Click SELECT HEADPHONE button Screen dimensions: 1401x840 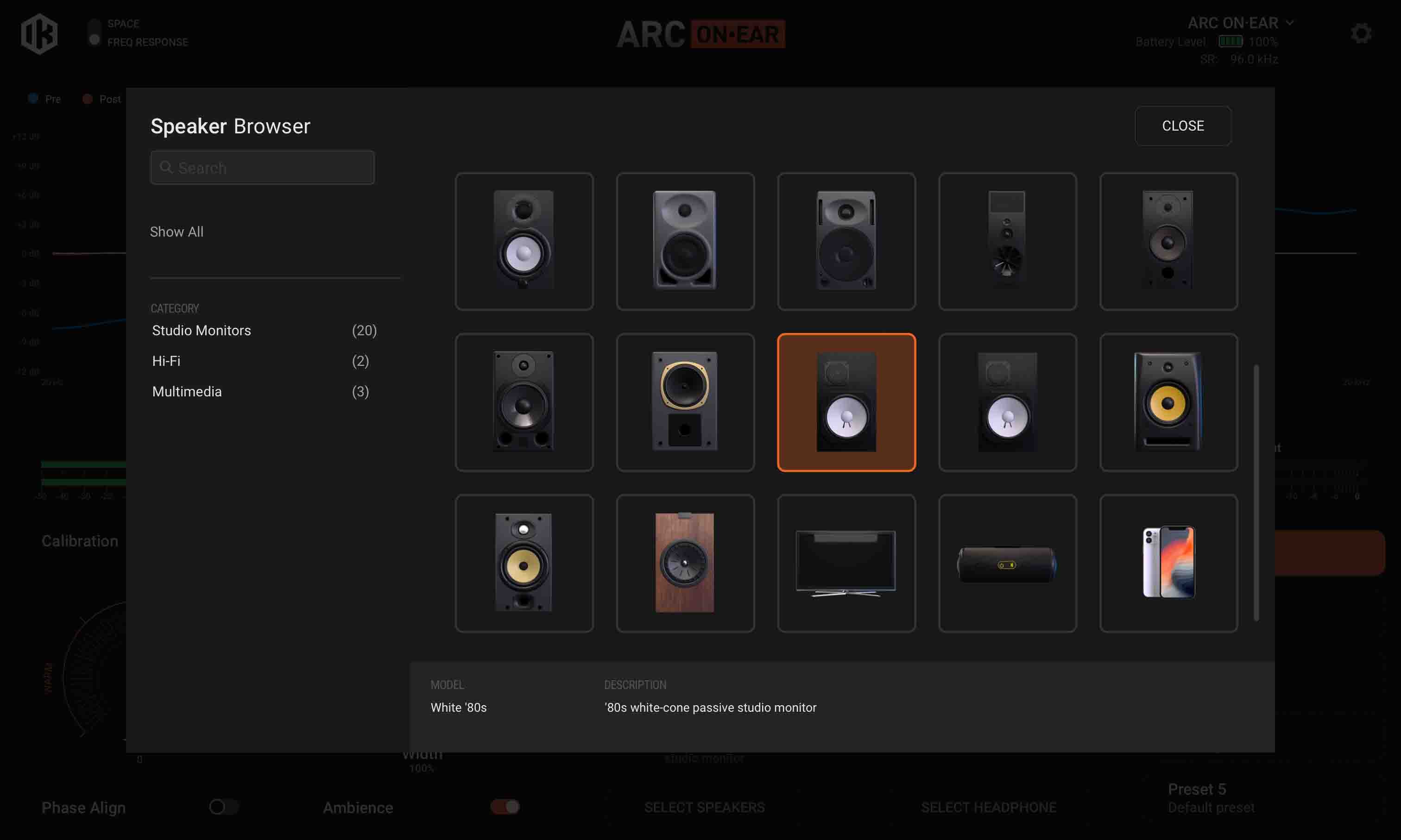click(x=988, y=807)
